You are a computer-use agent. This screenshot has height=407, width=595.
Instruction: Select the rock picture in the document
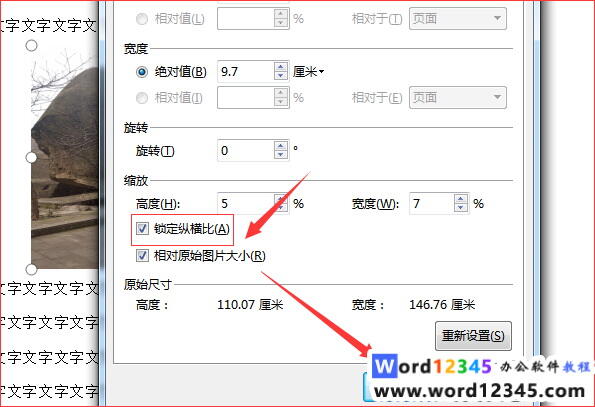(65, 157)
